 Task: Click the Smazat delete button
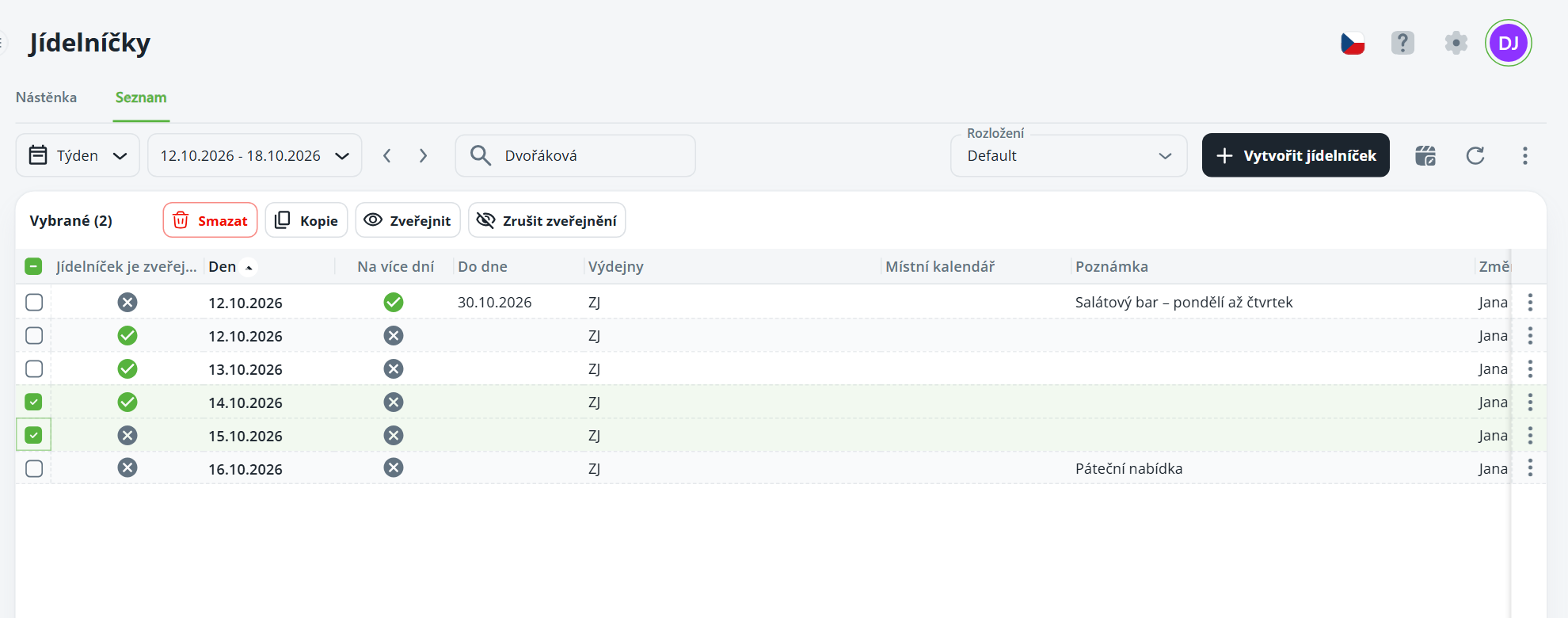(x=211, y=220)
